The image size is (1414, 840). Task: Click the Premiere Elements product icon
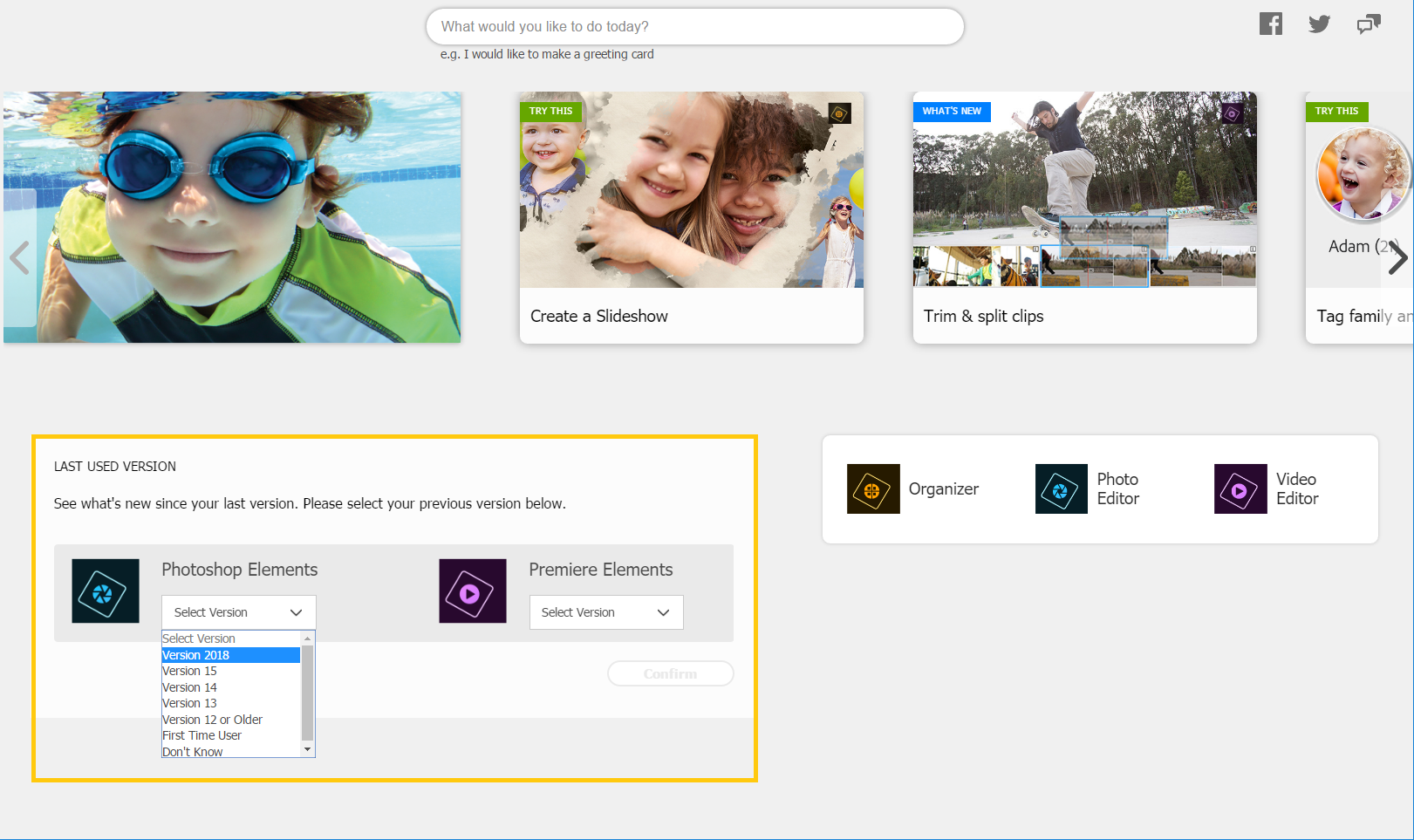point(473,591)
